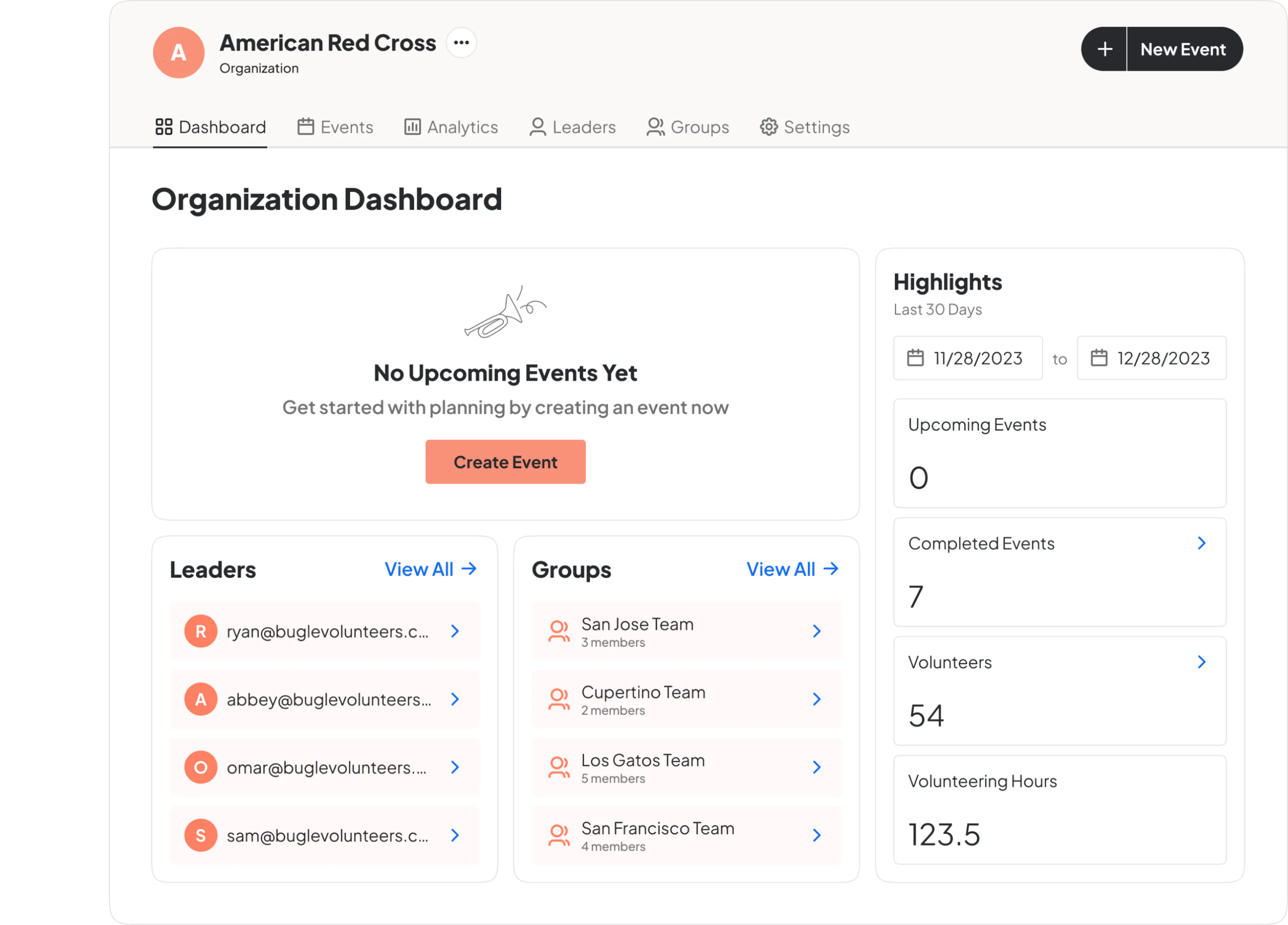This screenshot has height=925, width=1288.
Task: Expand Volunteers details chevron
Action: coord(1202,662)
